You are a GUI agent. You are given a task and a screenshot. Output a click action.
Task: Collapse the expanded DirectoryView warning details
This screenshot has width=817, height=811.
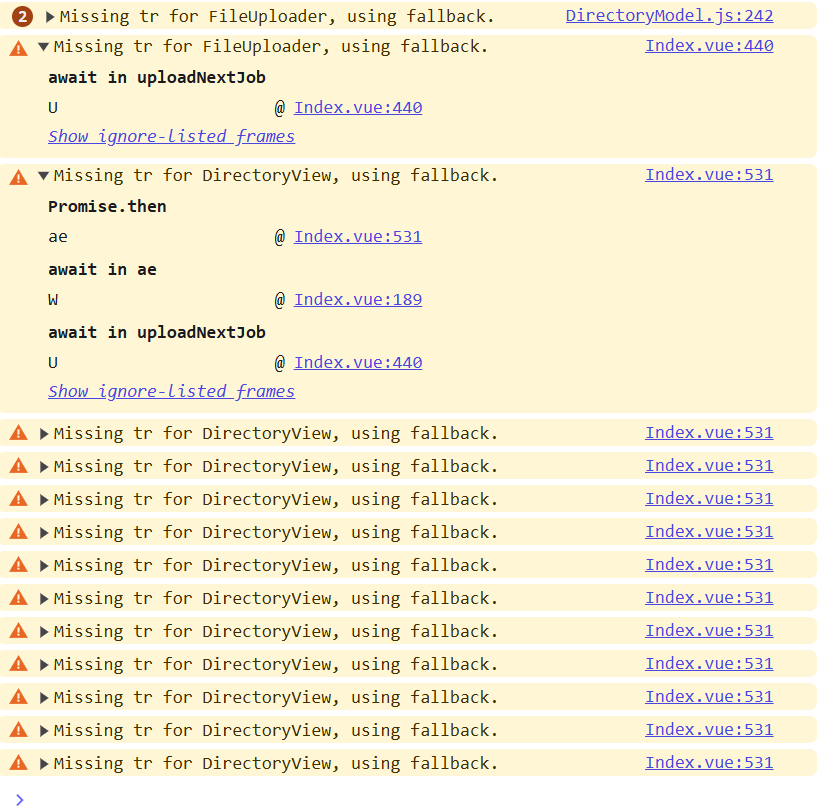[x=43, y=175]
